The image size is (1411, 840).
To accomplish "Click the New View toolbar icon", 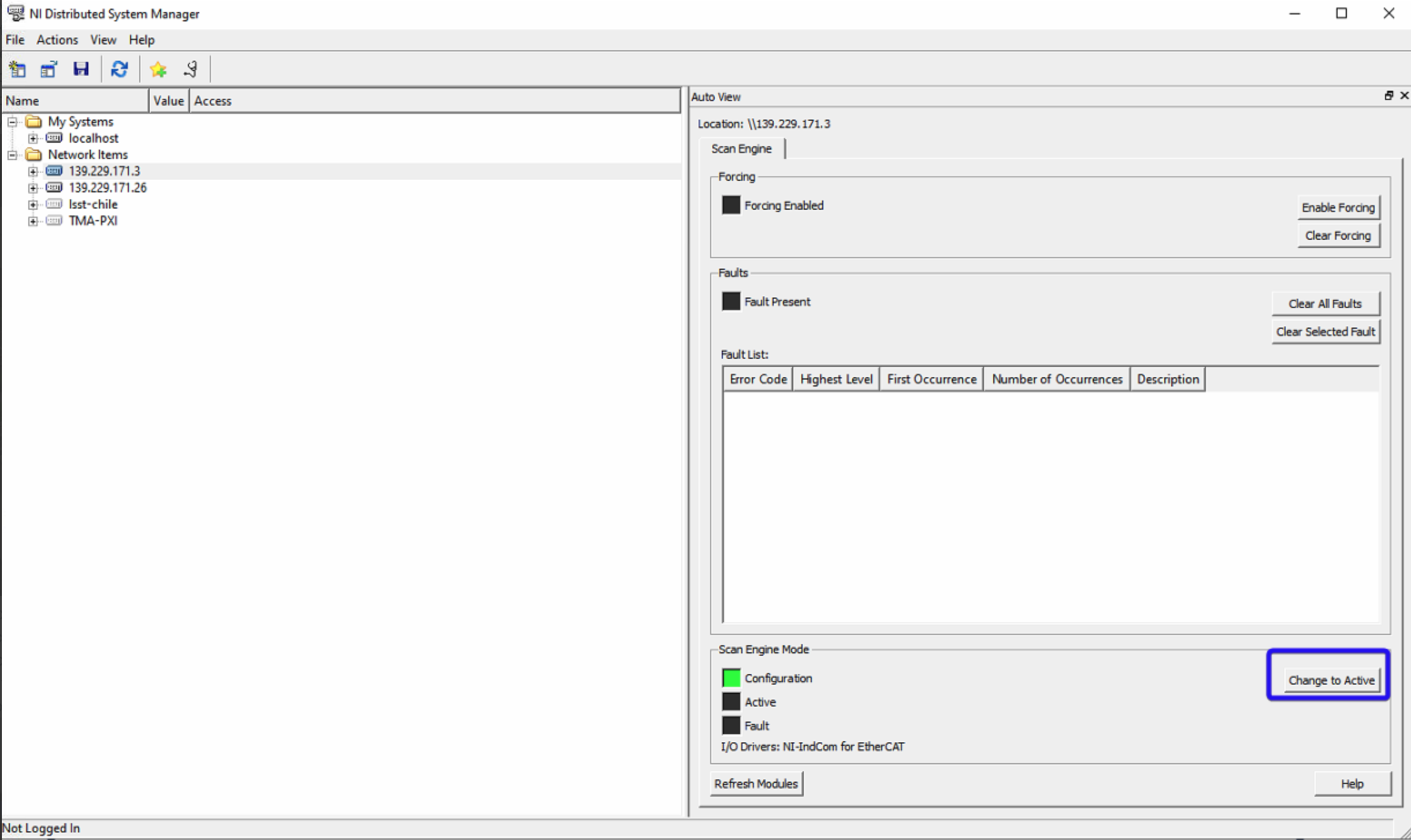I will click(x=17, y=69).
